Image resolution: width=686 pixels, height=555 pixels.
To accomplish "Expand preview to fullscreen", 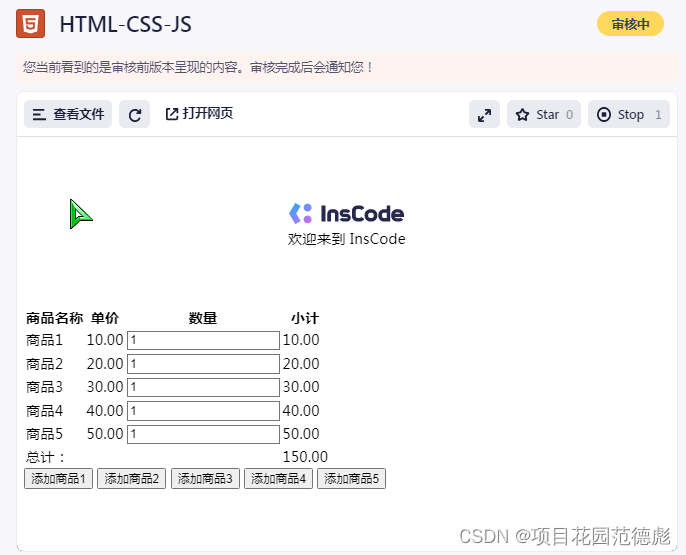I will point(484,115).
